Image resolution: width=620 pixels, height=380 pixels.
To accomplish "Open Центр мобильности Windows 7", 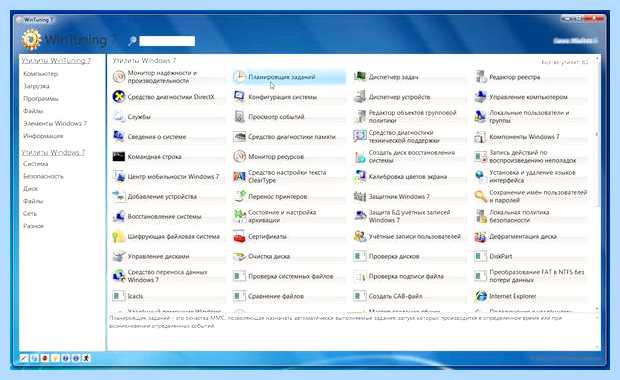I will point(168,176).
